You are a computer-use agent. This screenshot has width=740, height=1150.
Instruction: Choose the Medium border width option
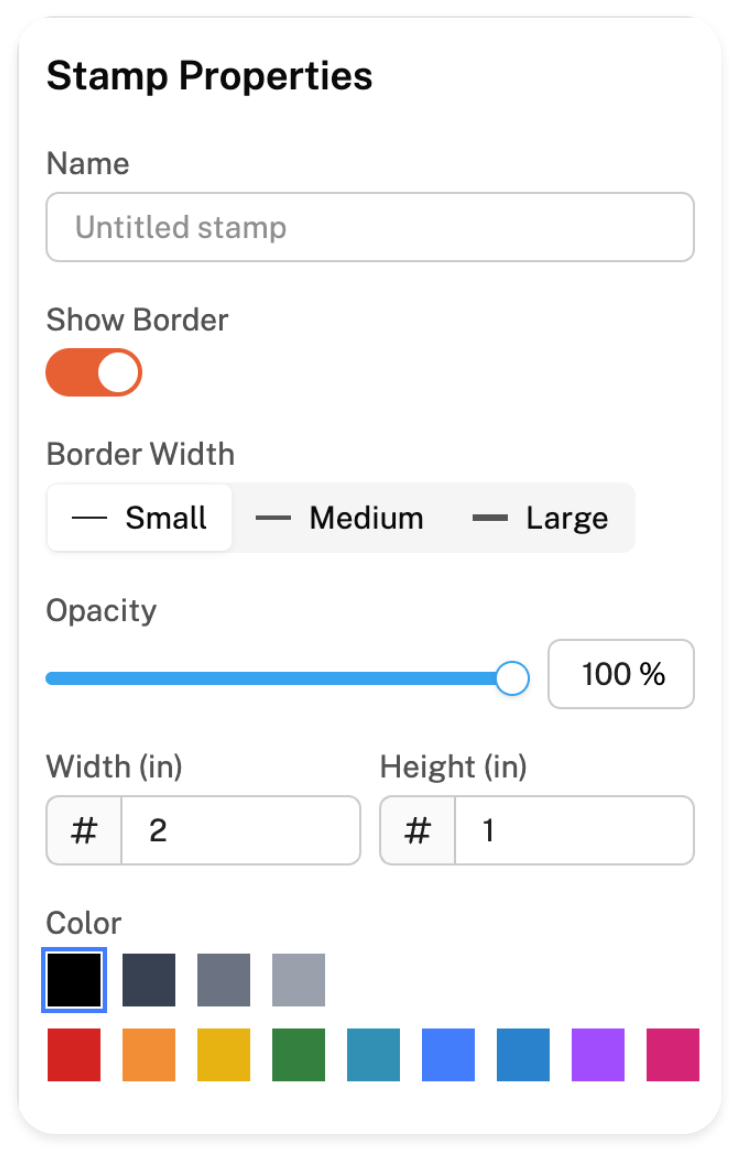pos(340,518)
